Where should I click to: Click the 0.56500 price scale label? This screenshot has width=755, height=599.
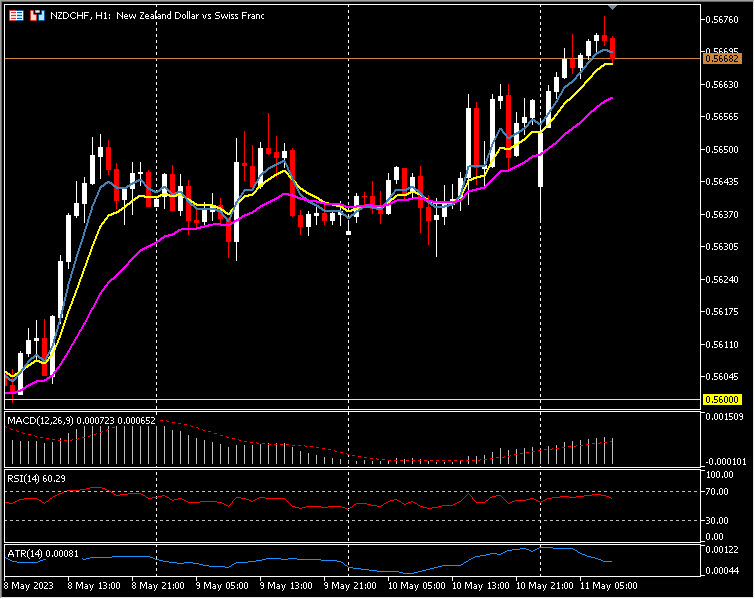pos(721,150)
